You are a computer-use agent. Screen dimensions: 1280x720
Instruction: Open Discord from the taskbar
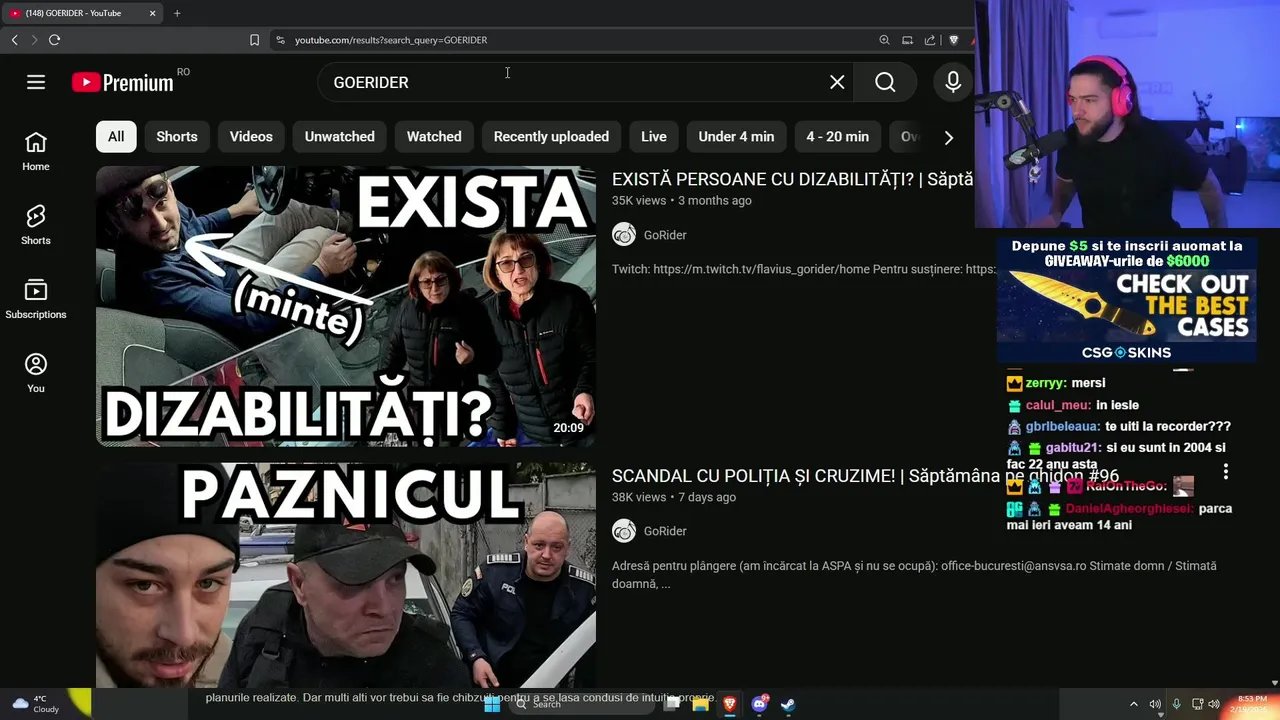[x=759, y=704]
